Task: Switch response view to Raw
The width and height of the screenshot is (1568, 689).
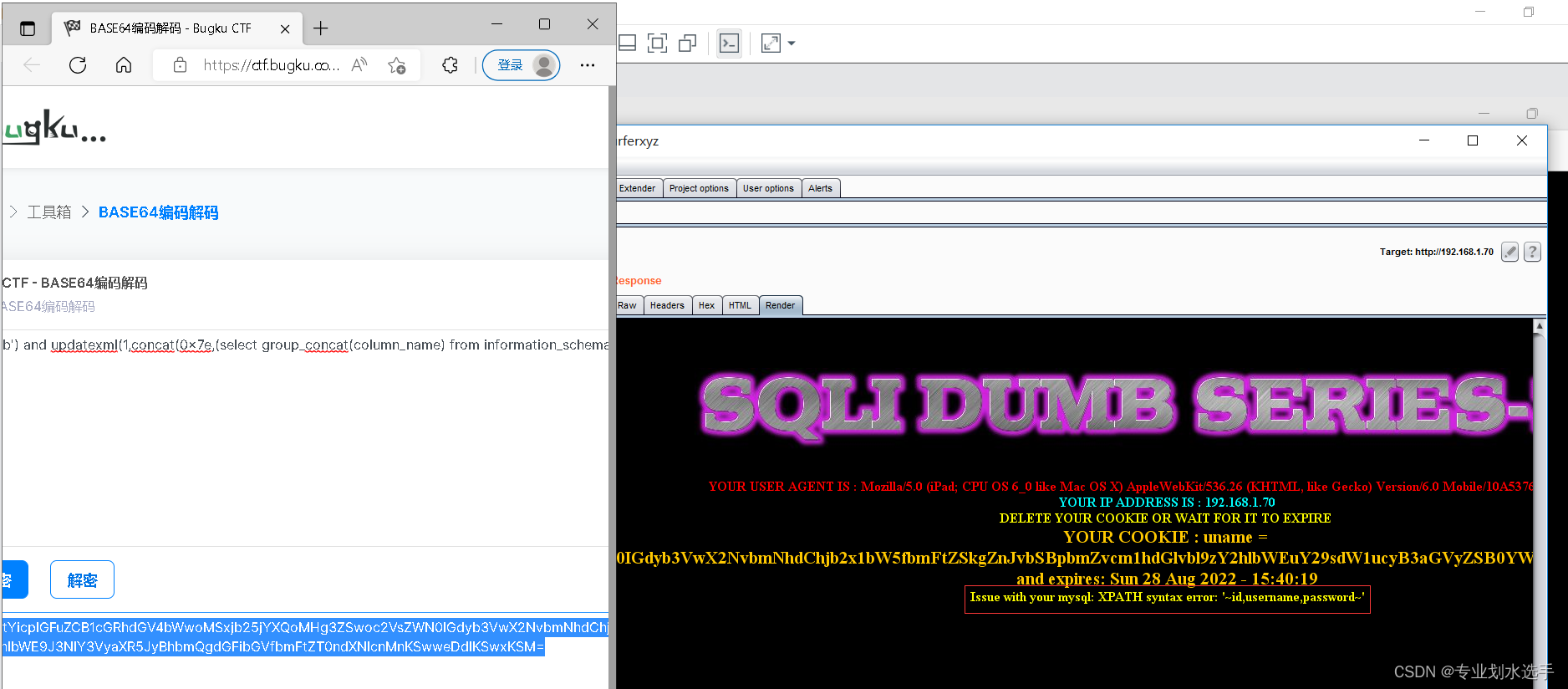Action: pos(628,305)
